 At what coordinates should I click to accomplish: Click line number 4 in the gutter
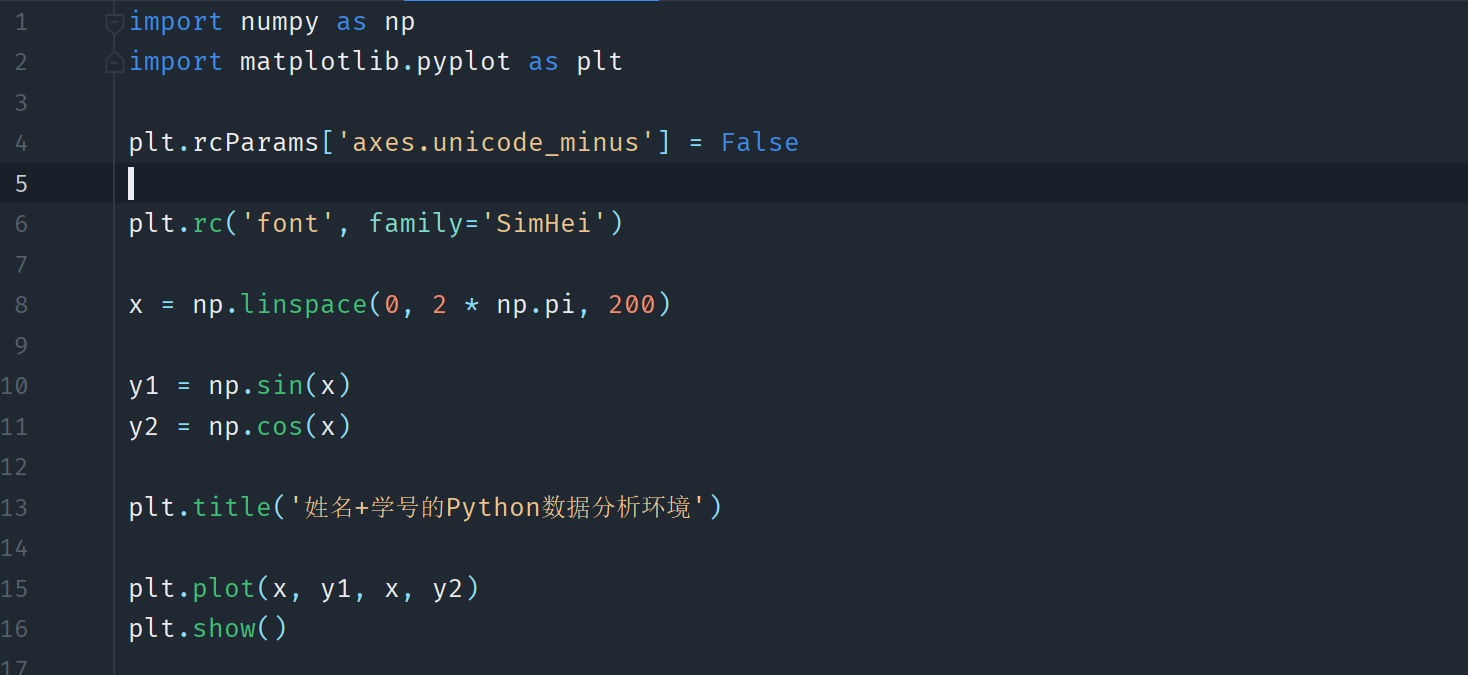(x=21, y=143)
